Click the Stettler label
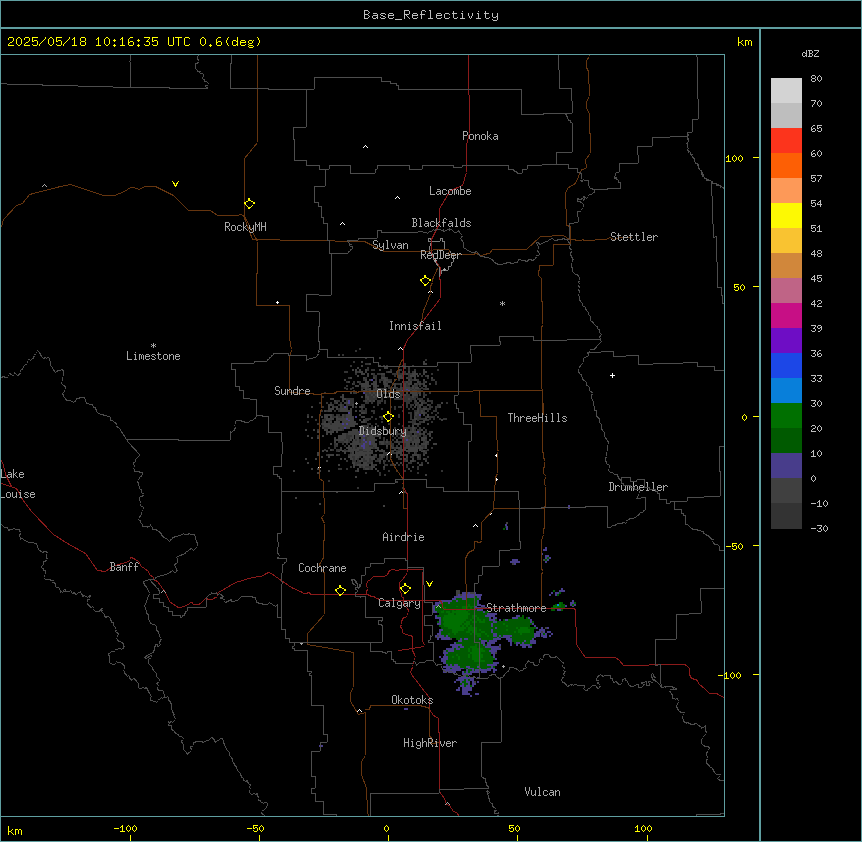862x842 pixels. 633,237
